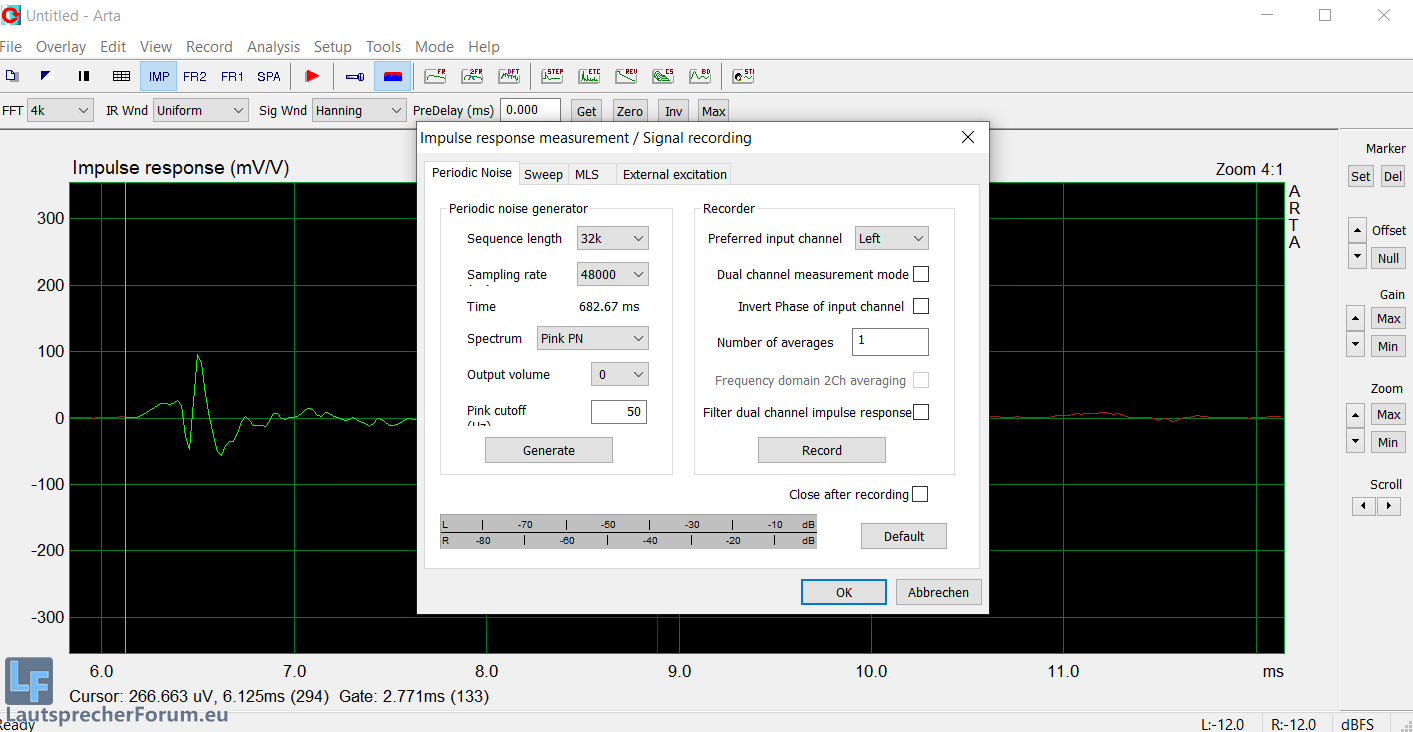Image resolution: width=1413 pixels, height=732 pixels.
Task: Click the Number of averages field
Action: click(890, 342)
